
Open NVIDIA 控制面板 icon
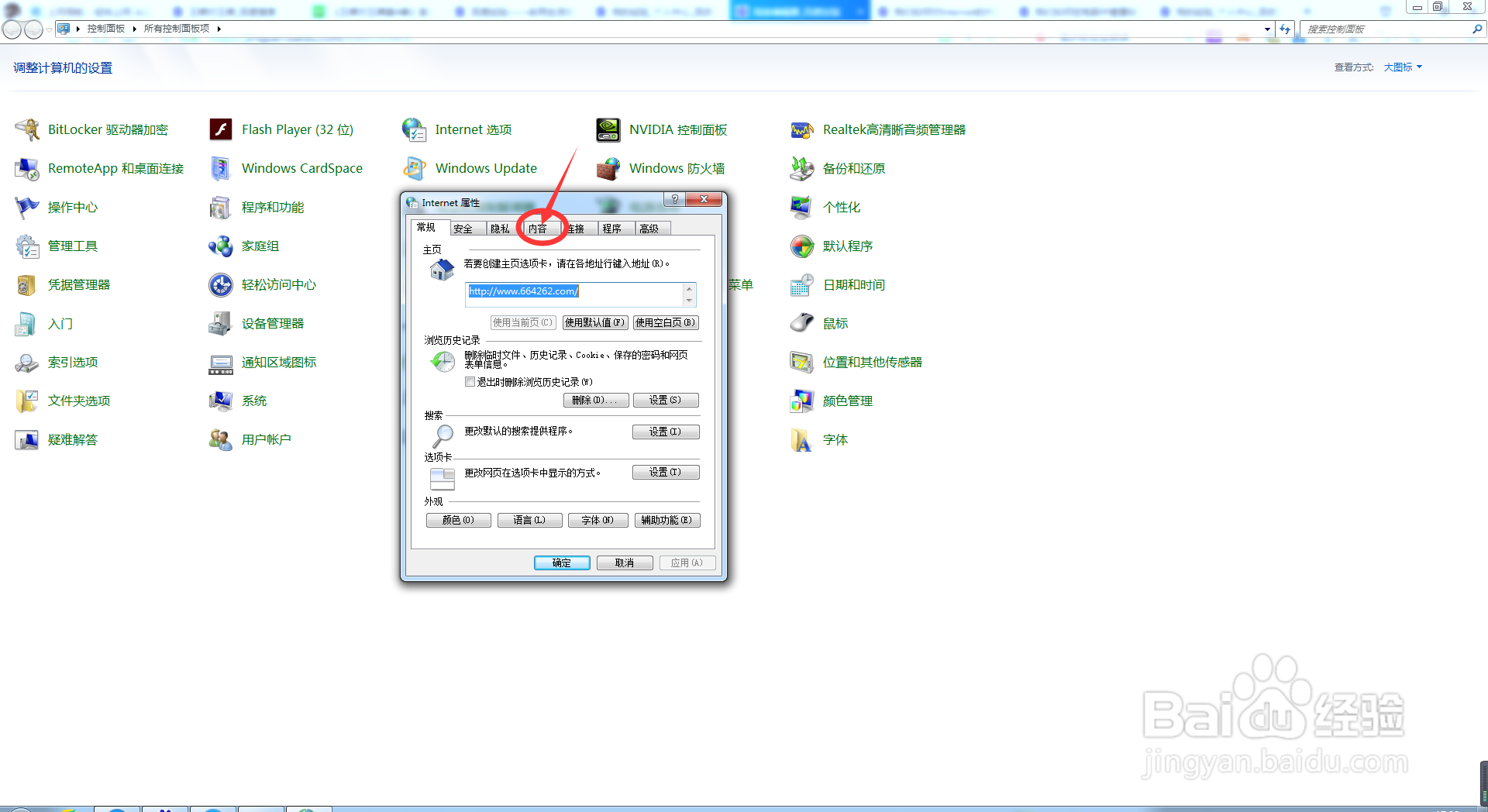tap(608, 129)
